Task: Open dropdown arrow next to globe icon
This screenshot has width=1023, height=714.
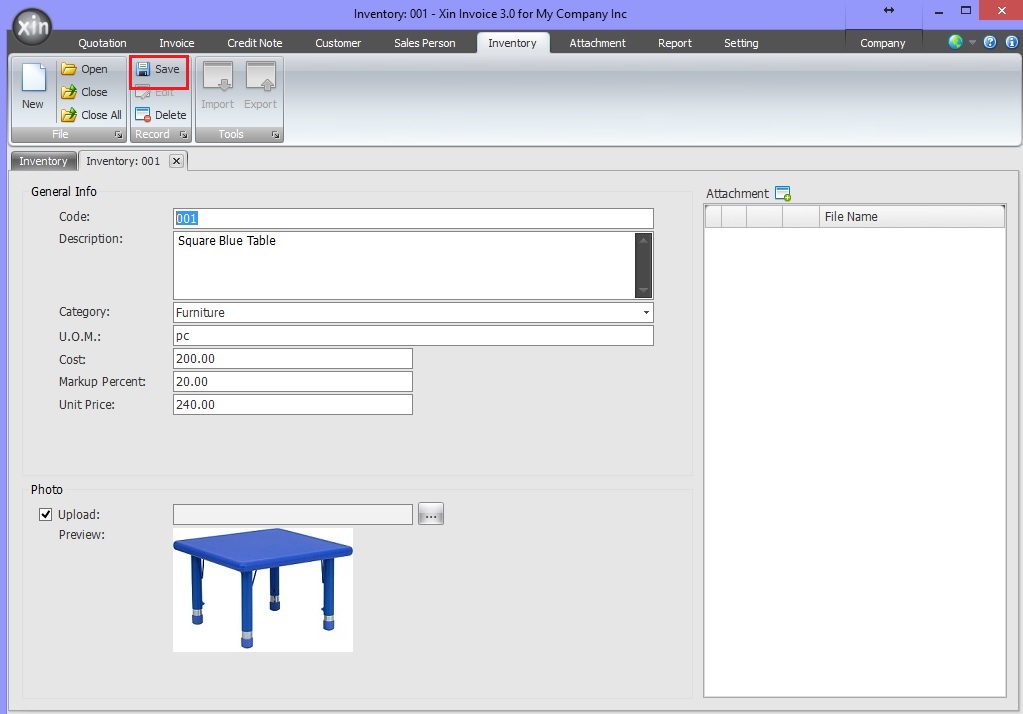Action: (972, 42)
